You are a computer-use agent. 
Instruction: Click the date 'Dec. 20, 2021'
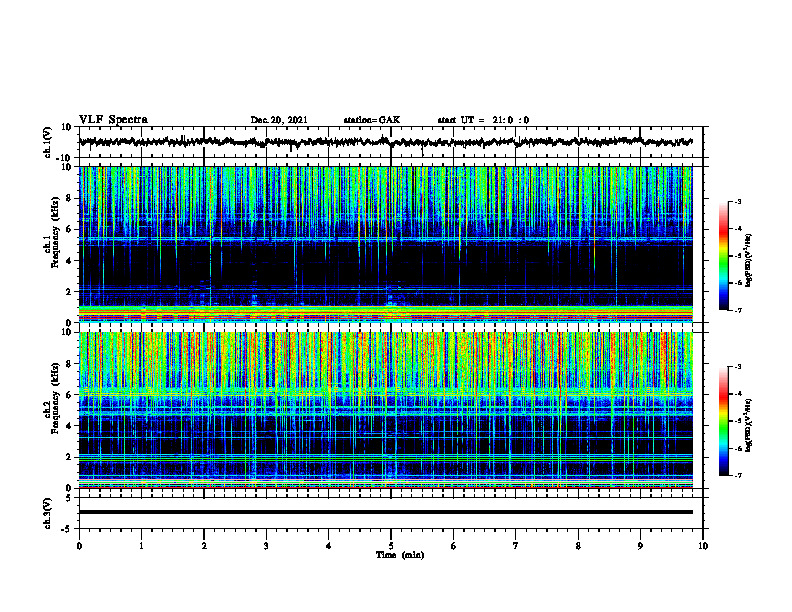click(x=279, y=120)
